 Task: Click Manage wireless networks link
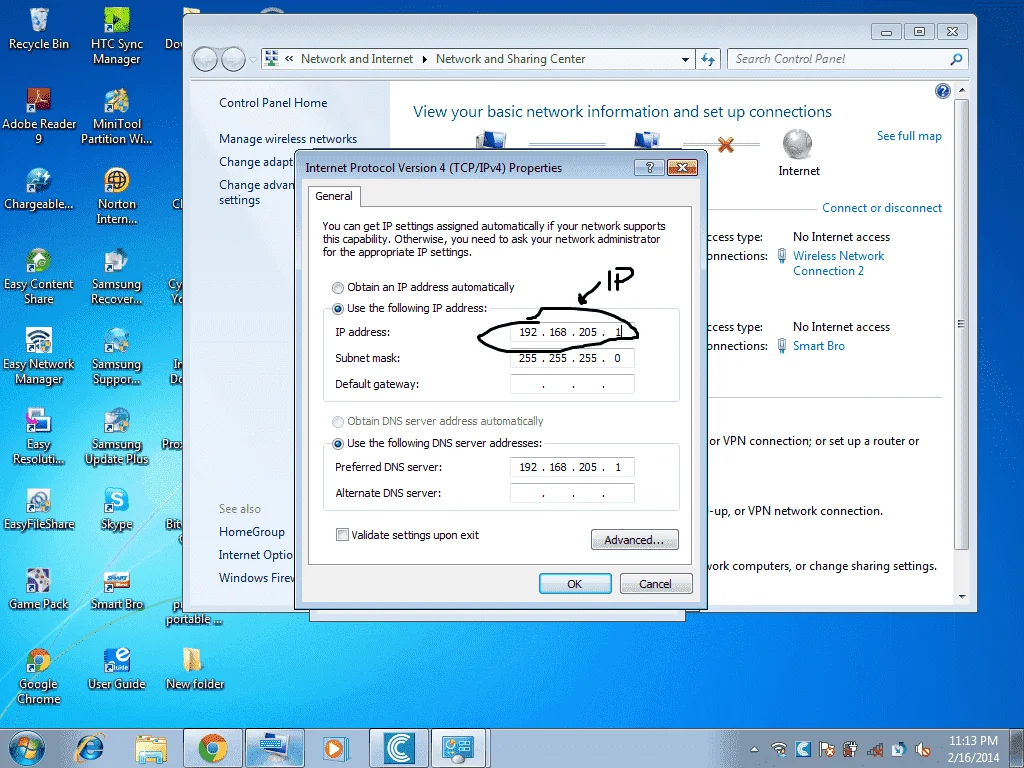point(288,138)
